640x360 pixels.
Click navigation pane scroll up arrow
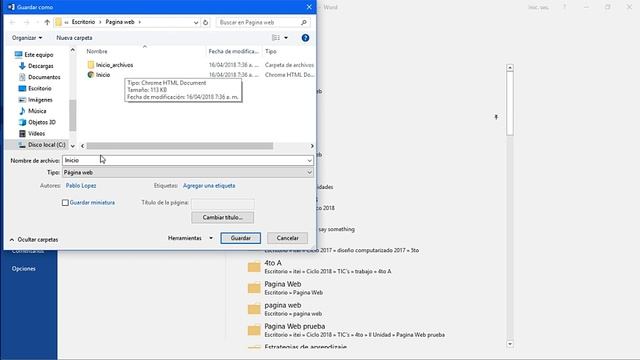73,50
